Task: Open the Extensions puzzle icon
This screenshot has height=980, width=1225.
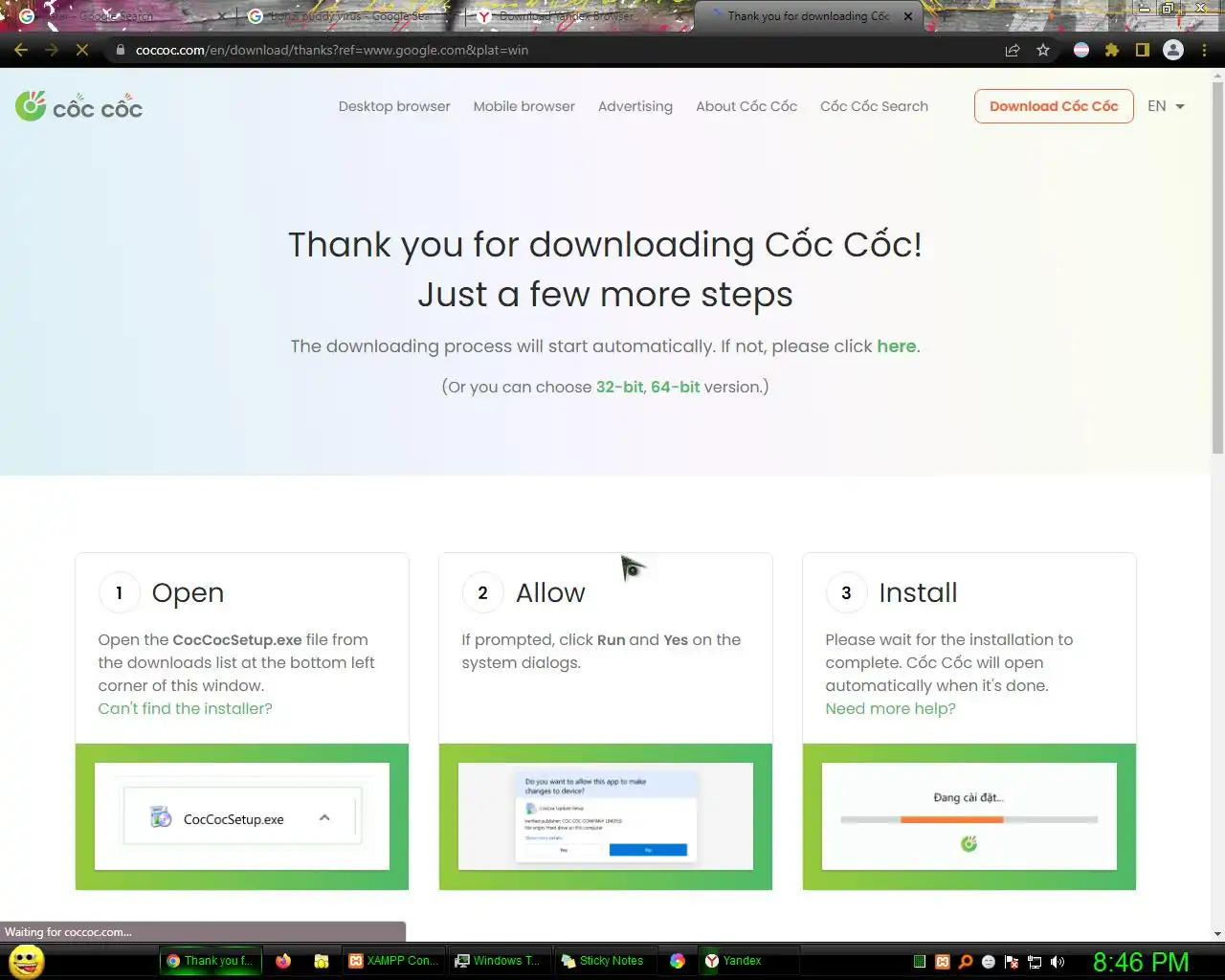Action: [1112, 50]
